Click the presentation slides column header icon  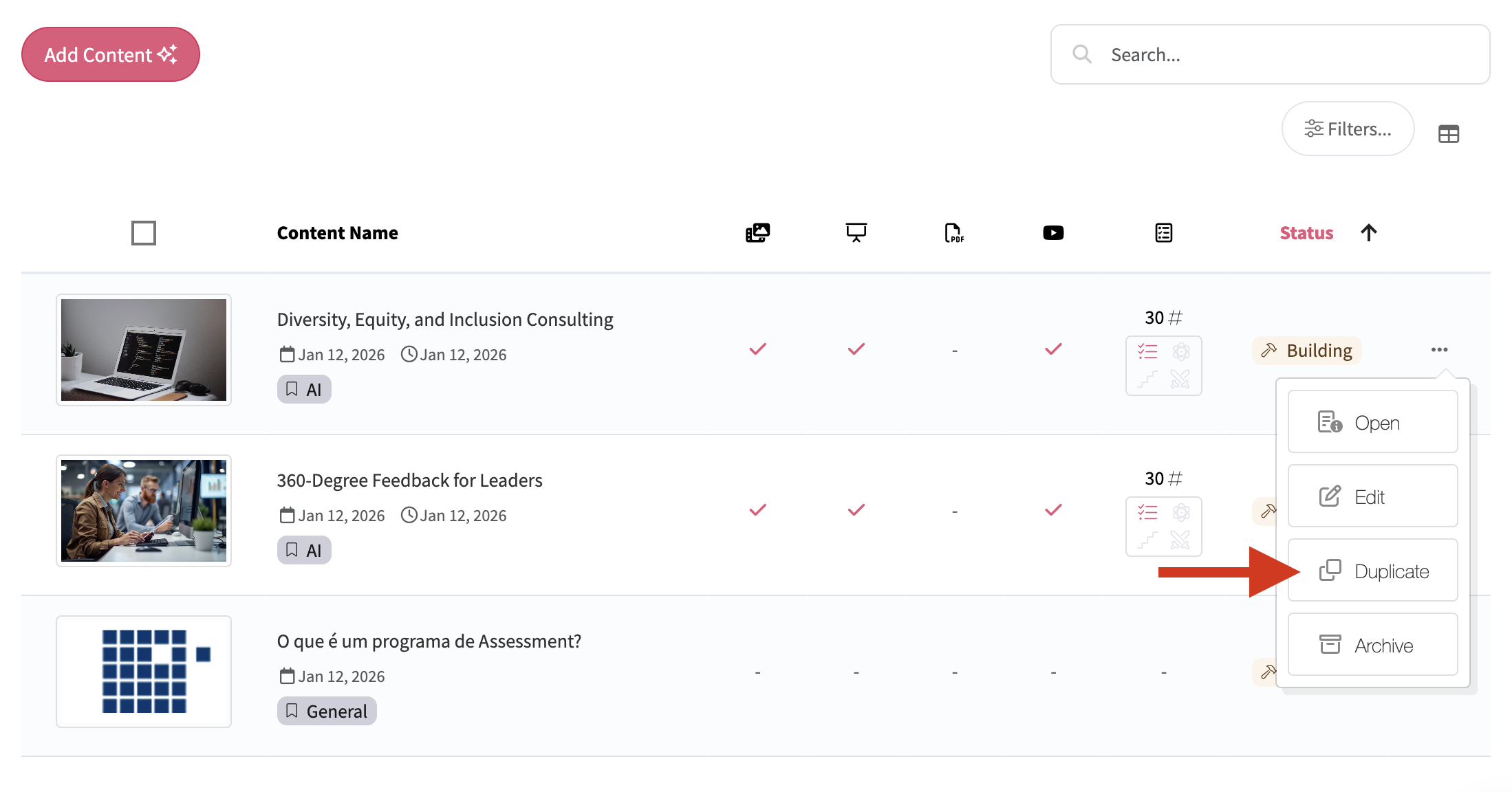tap(856, 233)
